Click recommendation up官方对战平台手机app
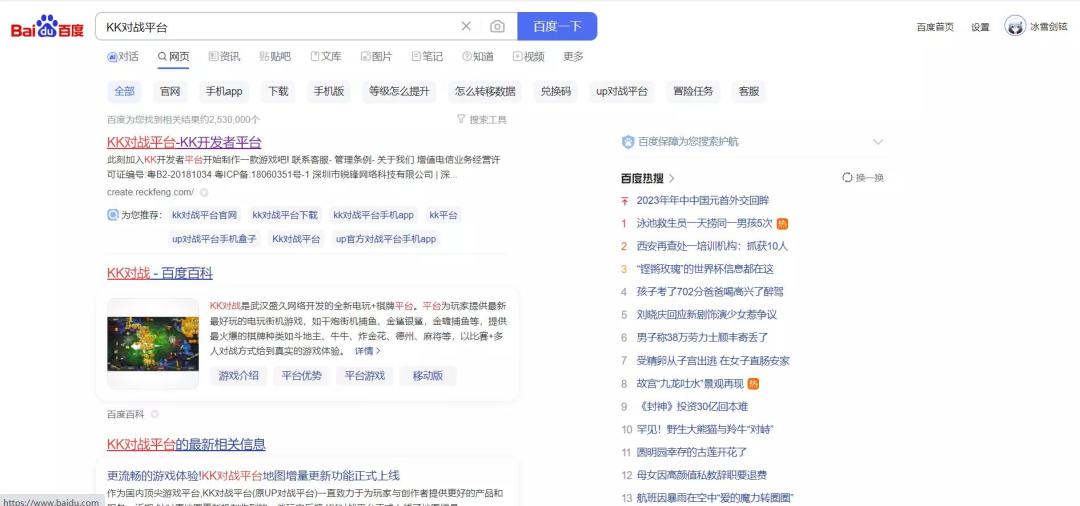The width and height of the screenshot is (1080, 506). coord(386,239)
